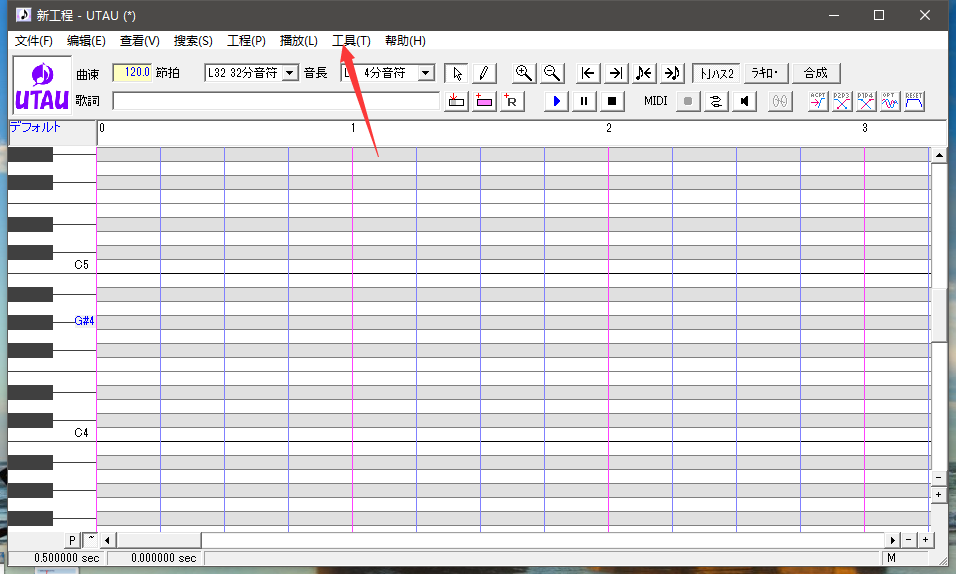
Task: Start playback with the blue play button
Action: point(556,101)
